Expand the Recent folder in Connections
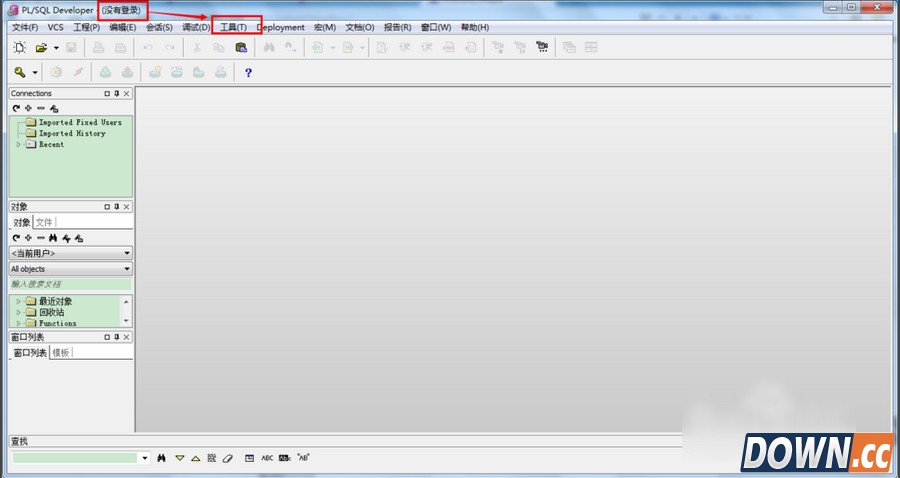This screenshot has width=900, height=478. click(x=18, y=144)
